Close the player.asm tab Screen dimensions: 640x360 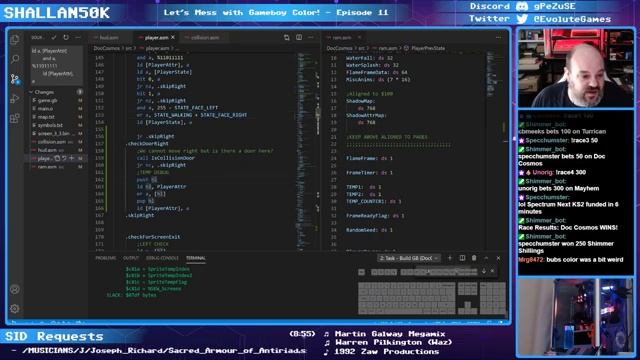173,37
